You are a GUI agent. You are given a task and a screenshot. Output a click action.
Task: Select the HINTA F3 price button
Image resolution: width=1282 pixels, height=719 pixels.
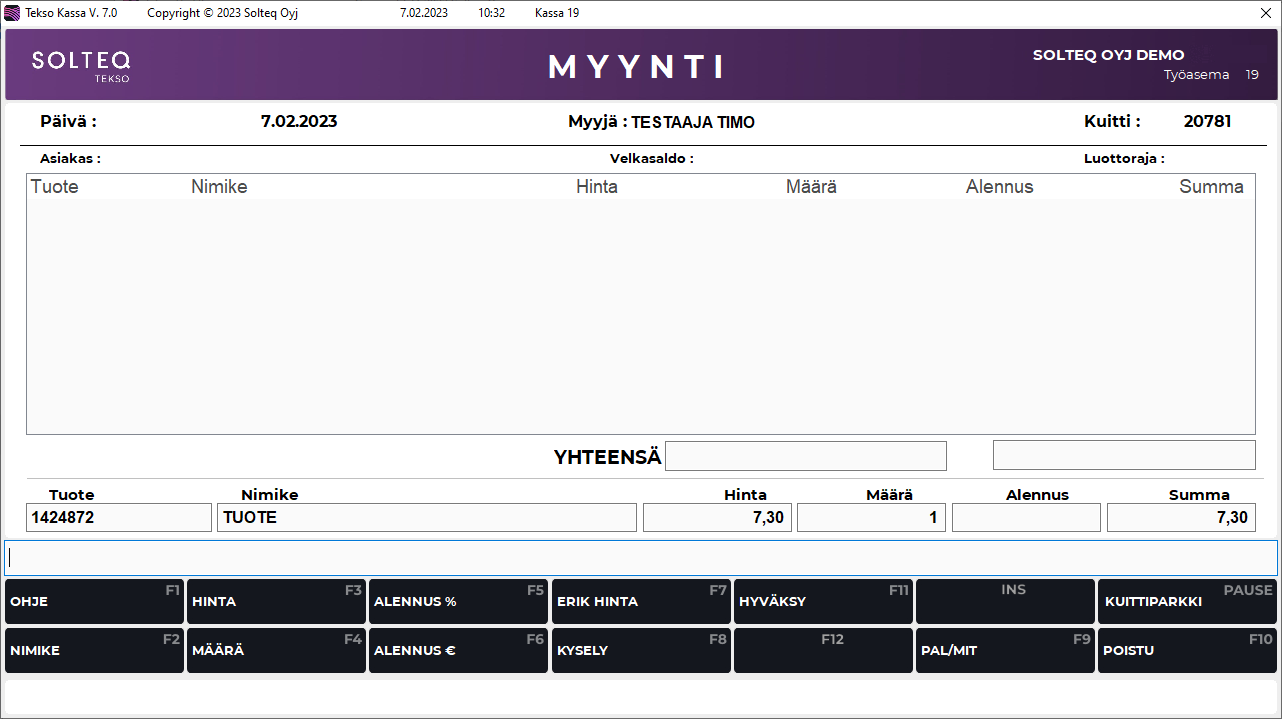click(276, 601)
